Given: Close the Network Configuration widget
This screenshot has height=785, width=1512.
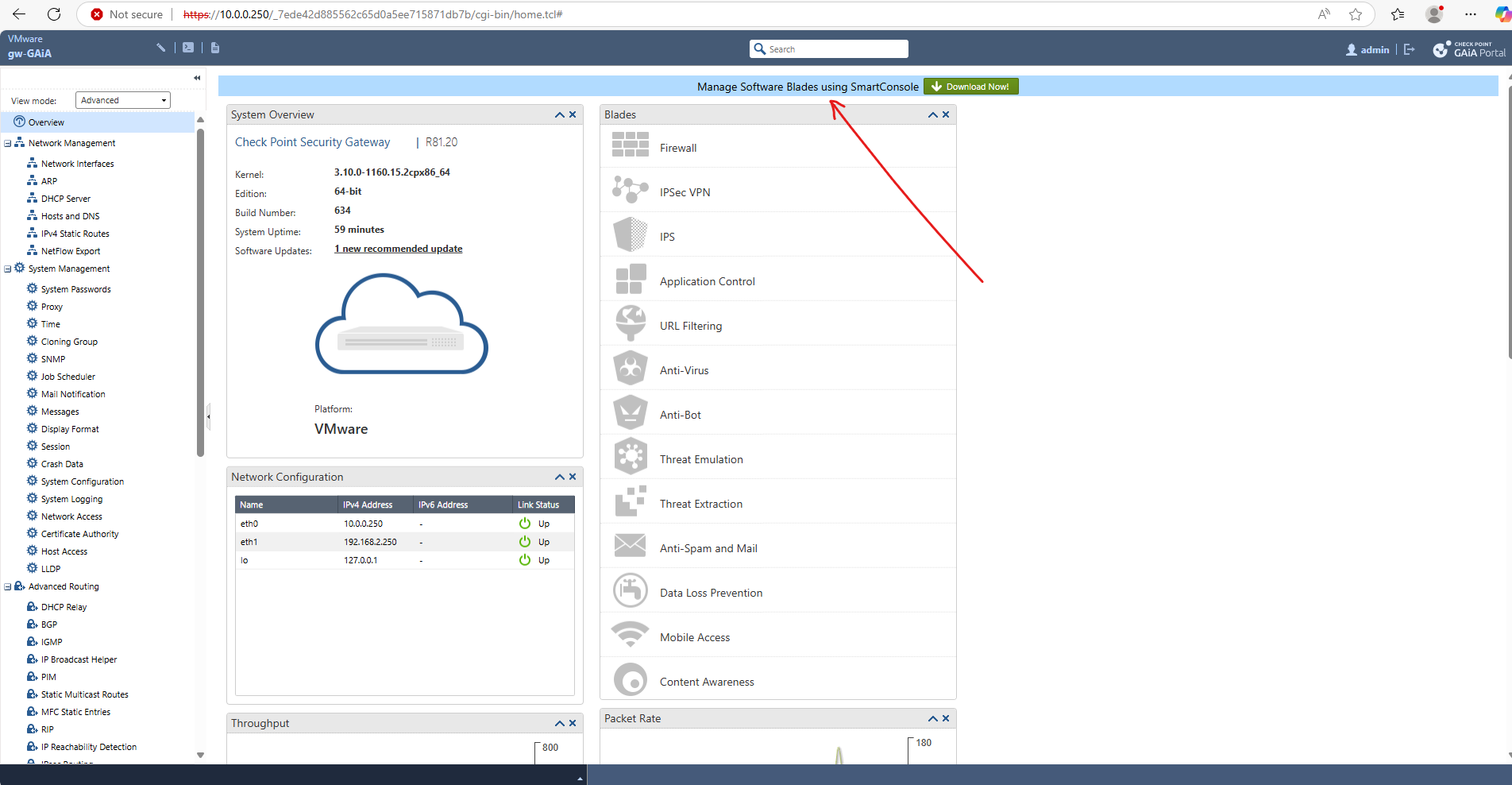Looking at the screenshot, I should click(x=573, y=478).
